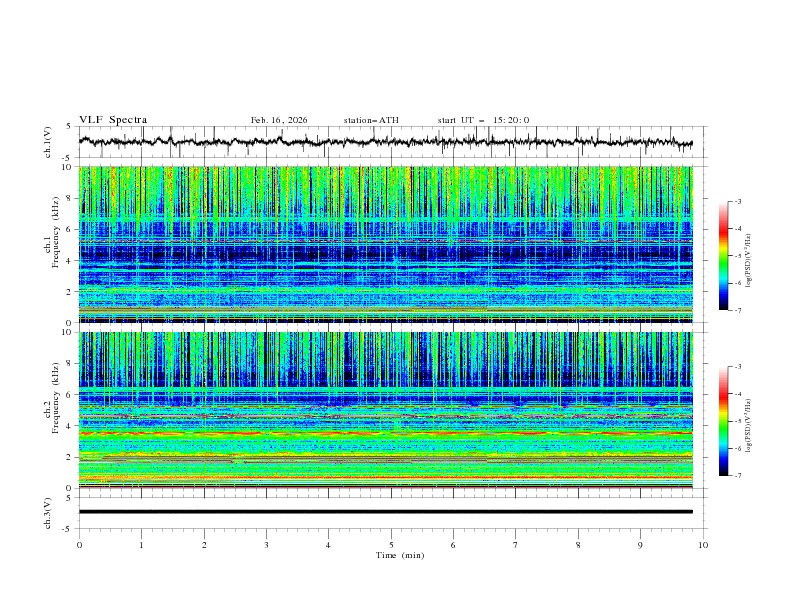
Task: Open the ch.2 spectrogram plot area
Action: coord(386,410)
